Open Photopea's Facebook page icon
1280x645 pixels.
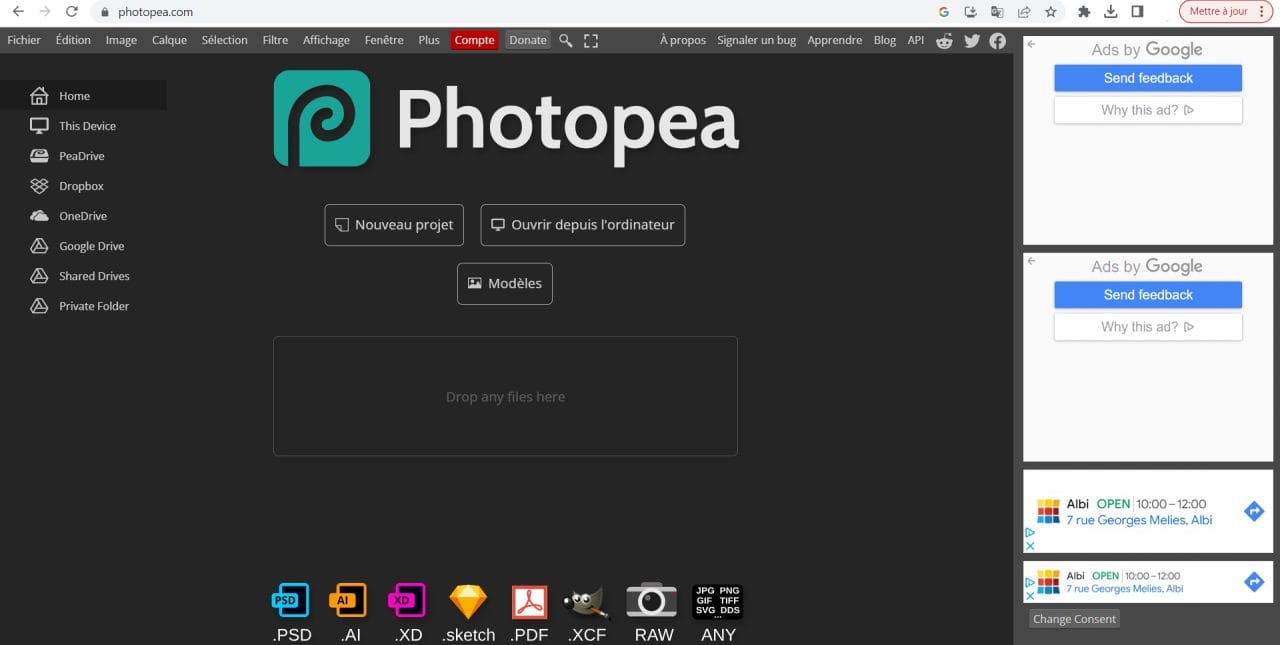click(x=997, y=40)
